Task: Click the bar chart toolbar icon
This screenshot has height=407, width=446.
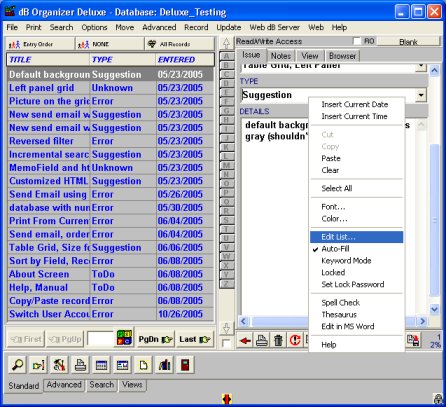Action: click(164, 365)
